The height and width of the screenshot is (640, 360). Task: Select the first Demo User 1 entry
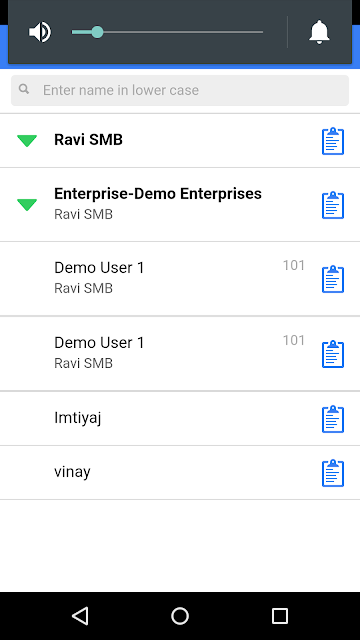[180, 279]
